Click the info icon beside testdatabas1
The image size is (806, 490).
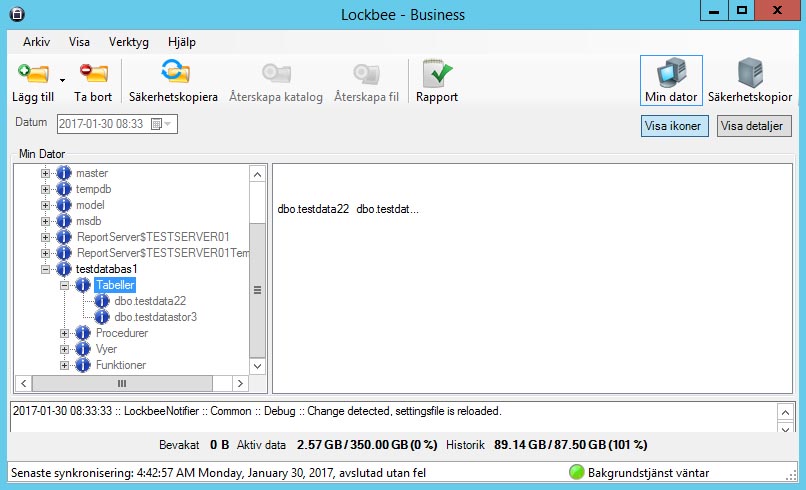(64, 269)
